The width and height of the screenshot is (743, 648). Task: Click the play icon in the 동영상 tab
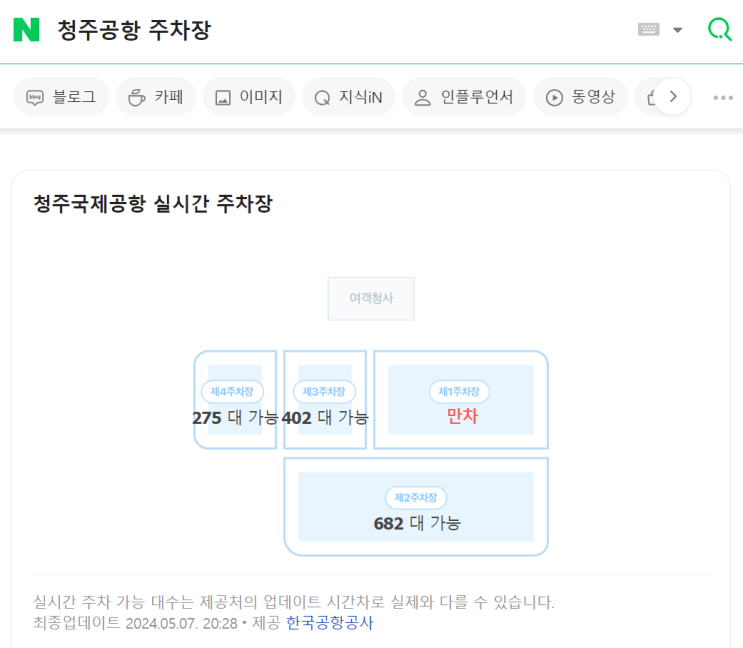tap(554, 98)
